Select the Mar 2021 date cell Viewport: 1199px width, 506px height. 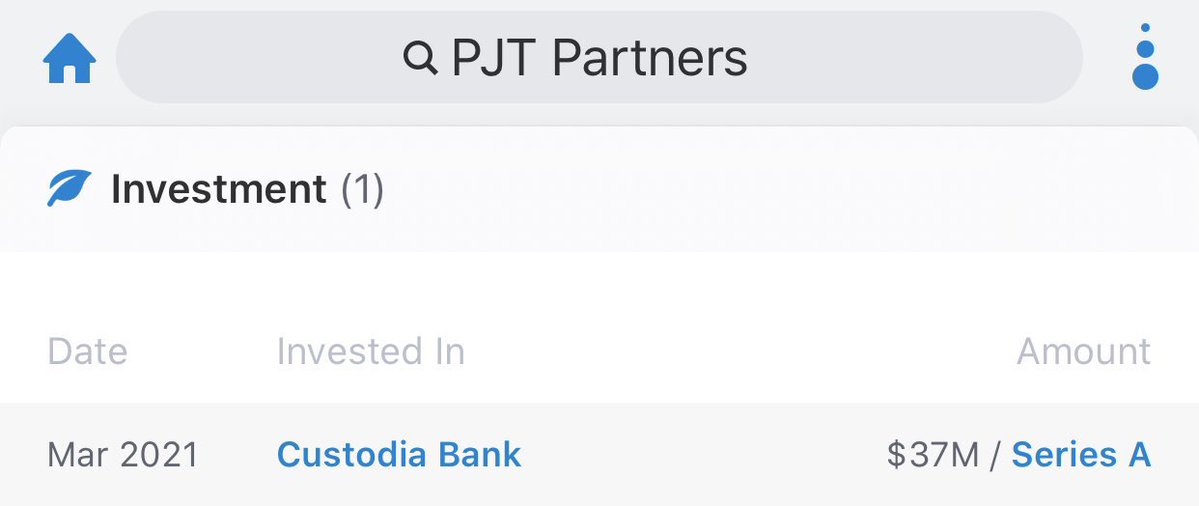coord(123,455)
